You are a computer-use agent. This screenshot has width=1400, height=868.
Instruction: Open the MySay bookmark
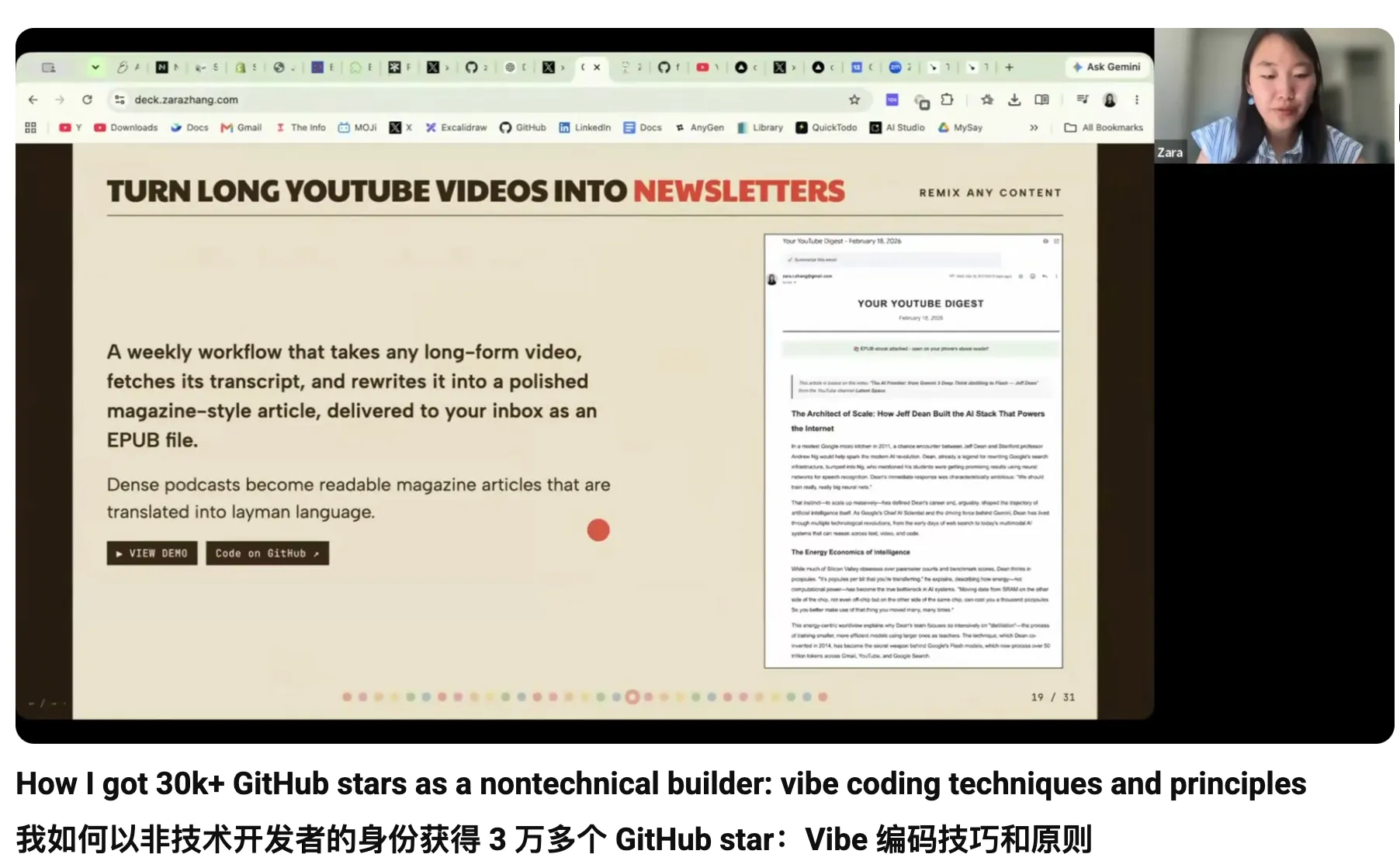[960, 127]
